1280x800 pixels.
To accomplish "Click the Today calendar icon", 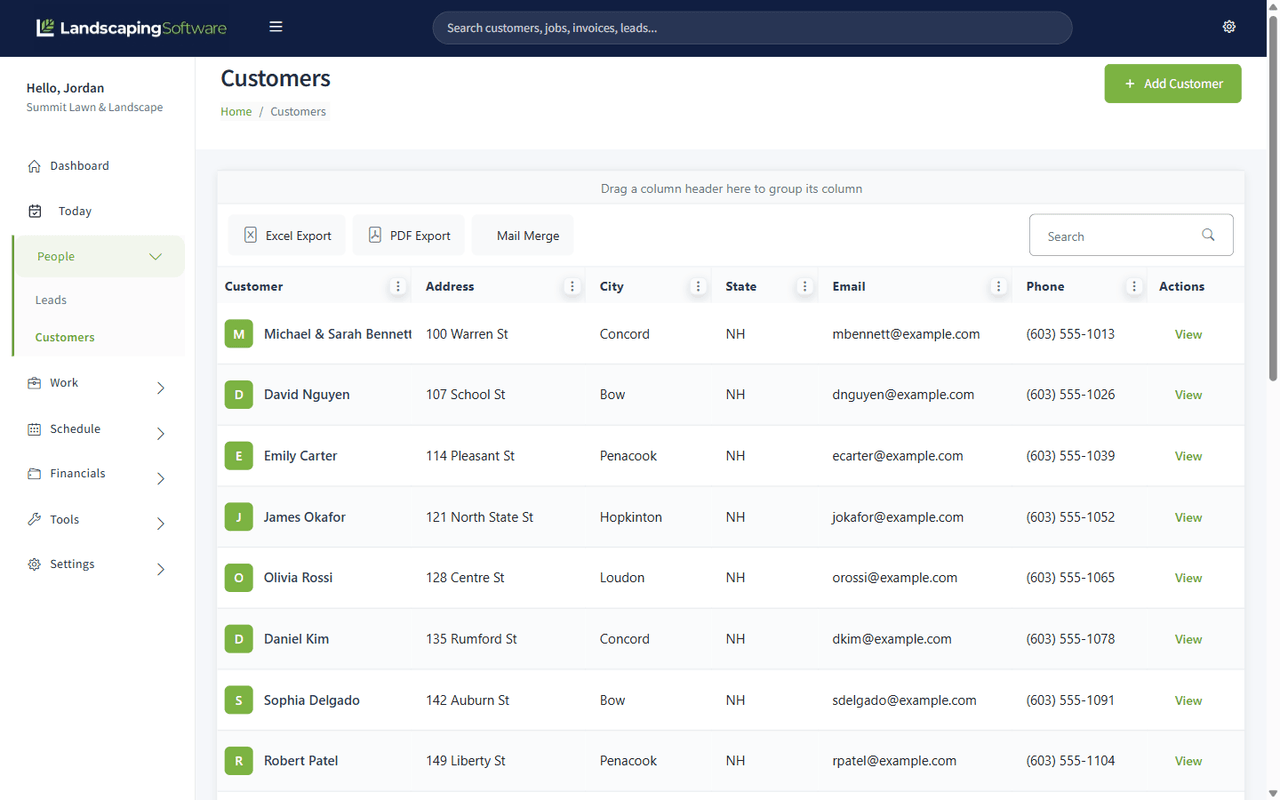I will point(35,211).
